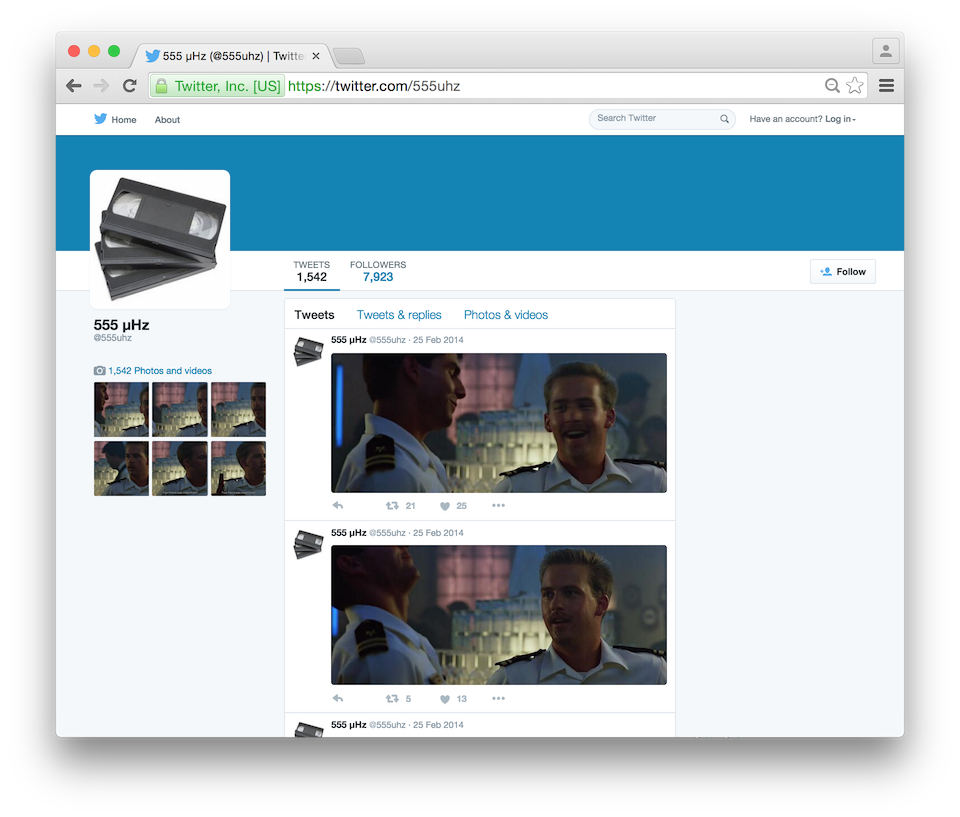View the 7,923 followers list
The height and width of the screenshot is (817, 960).
click(378, 272)
